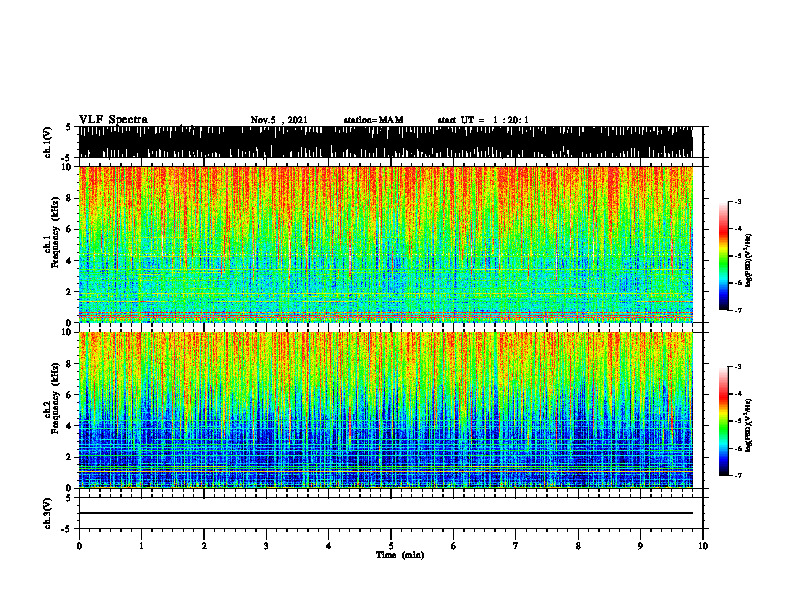Viewport: 792px width, 612px height.
Task: Click time axis tick label "6"
Action: pos(454,546)
